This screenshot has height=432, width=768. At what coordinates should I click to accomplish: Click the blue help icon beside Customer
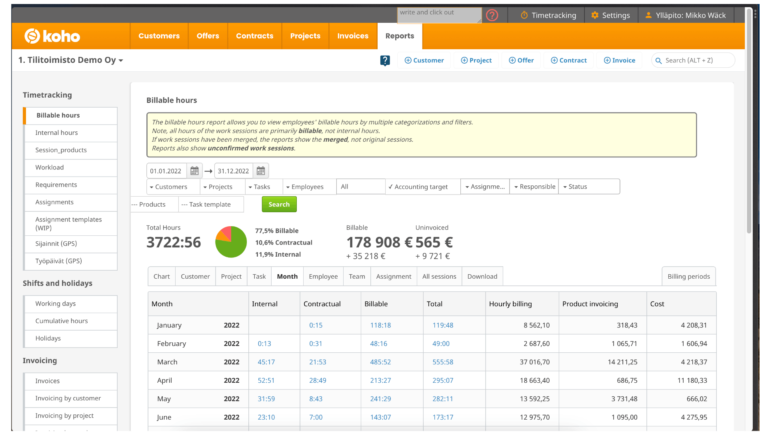(x=385, y=60)
